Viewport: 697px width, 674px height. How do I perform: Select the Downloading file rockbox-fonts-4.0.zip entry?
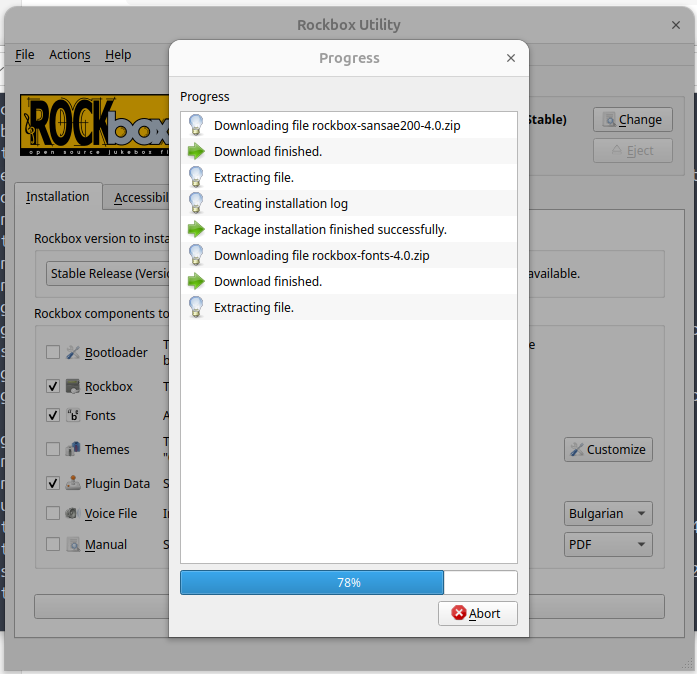349,255
